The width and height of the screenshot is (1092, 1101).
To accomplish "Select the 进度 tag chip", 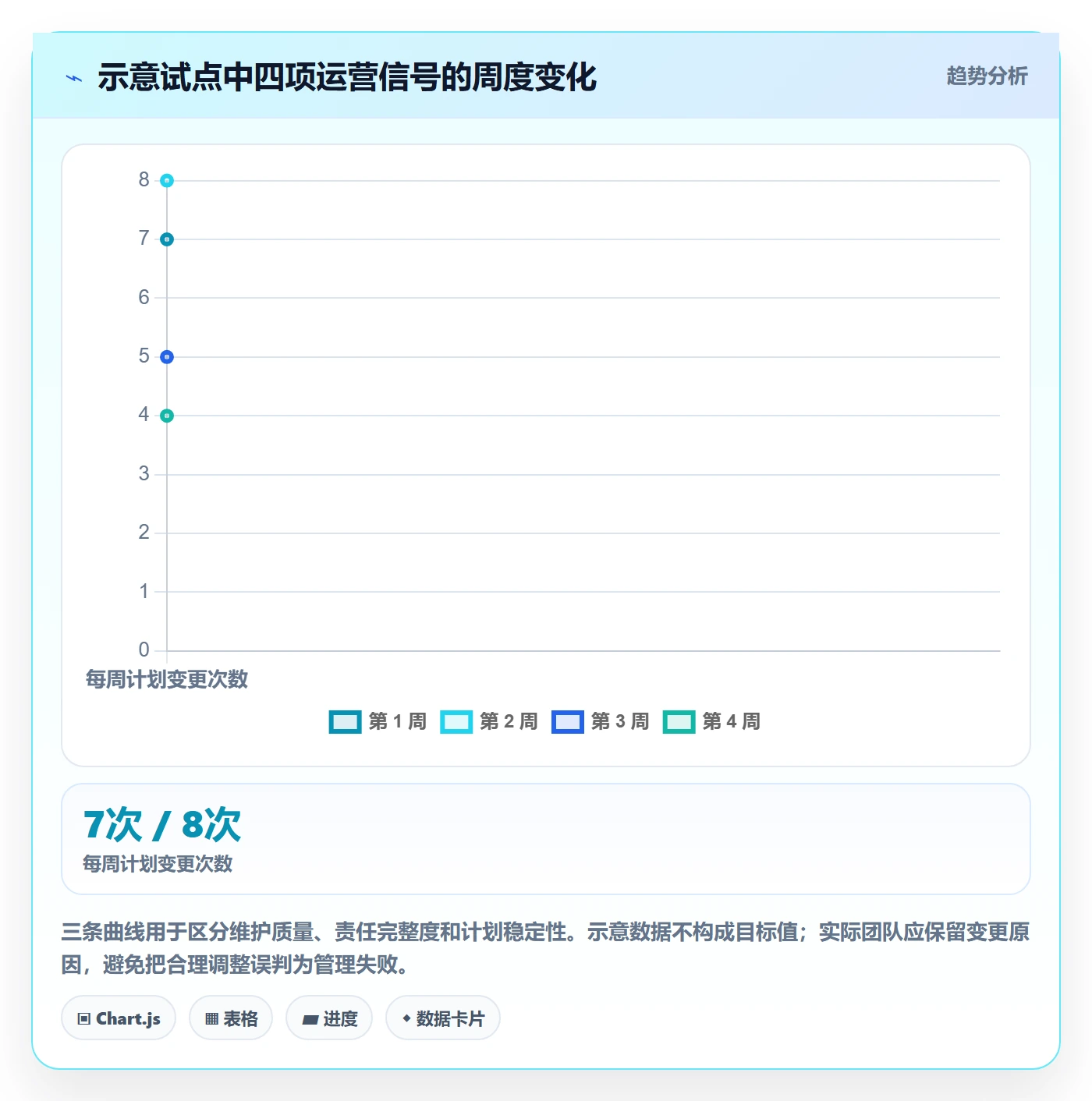I will point(329,1018).
